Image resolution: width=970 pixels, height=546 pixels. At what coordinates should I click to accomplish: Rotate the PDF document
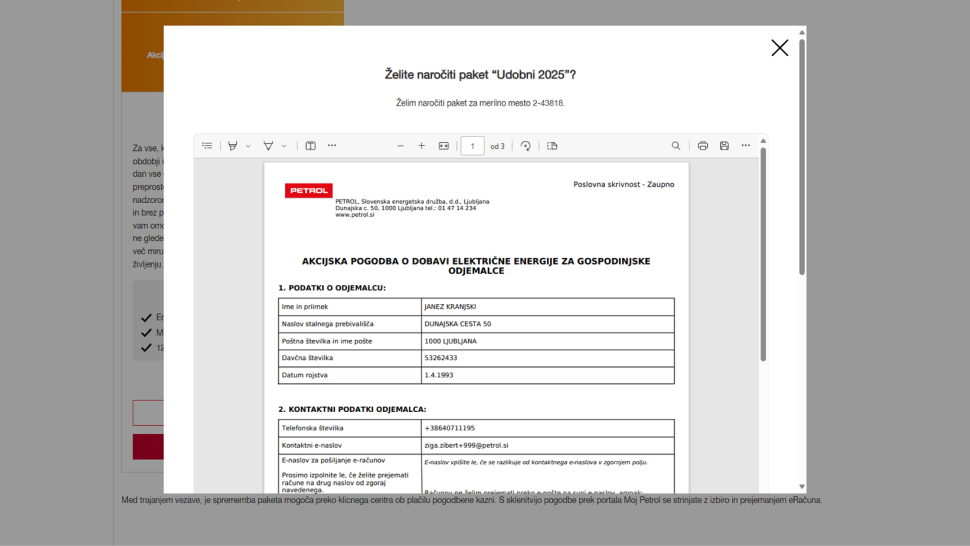click(x=526, y=146)
